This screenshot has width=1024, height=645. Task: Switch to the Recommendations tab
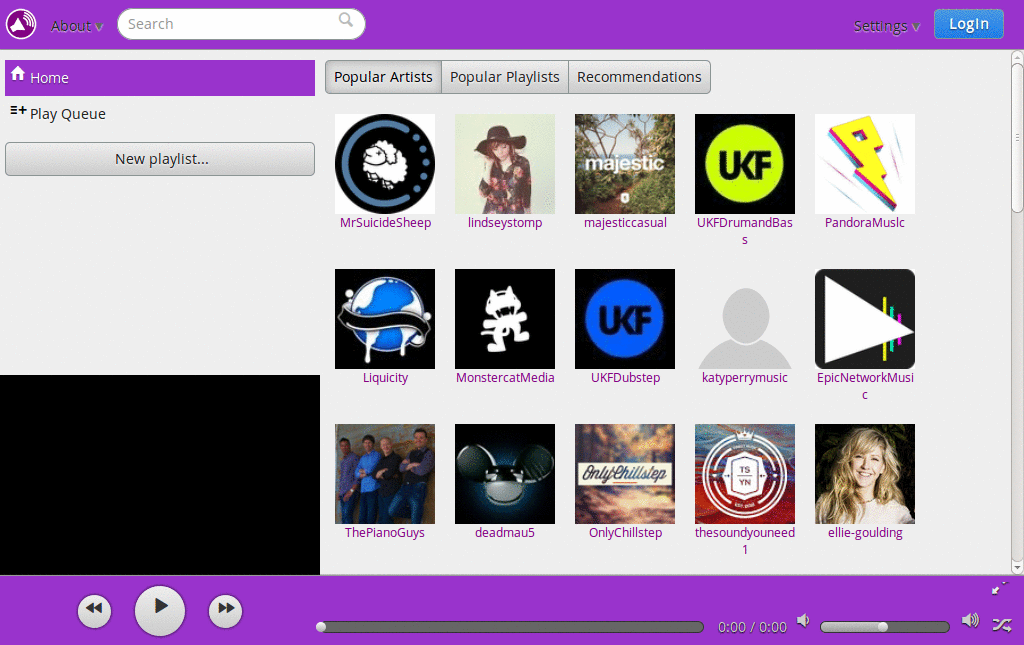(x=639, y=77)
